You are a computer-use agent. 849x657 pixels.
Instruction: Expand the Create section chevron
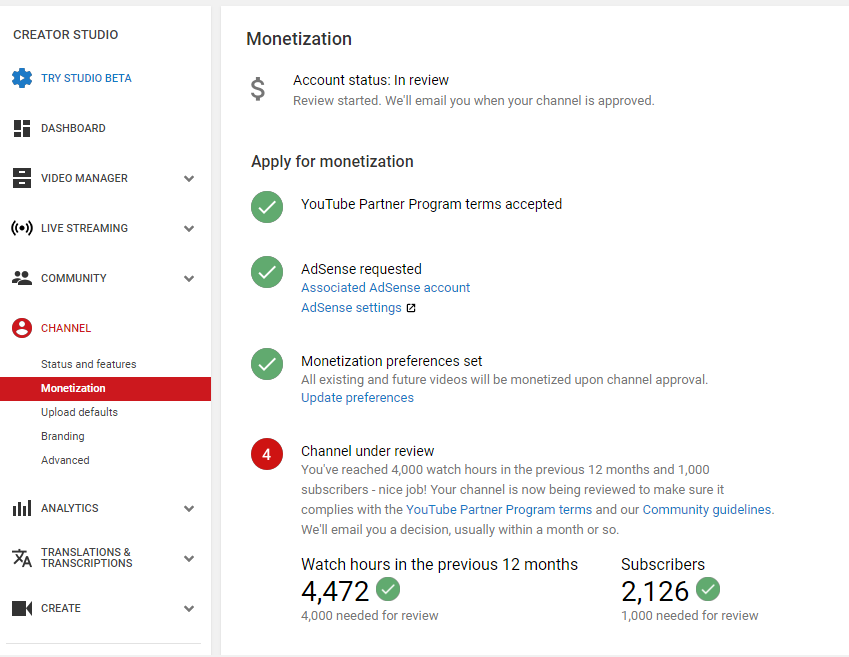click(x=189, y=608)
